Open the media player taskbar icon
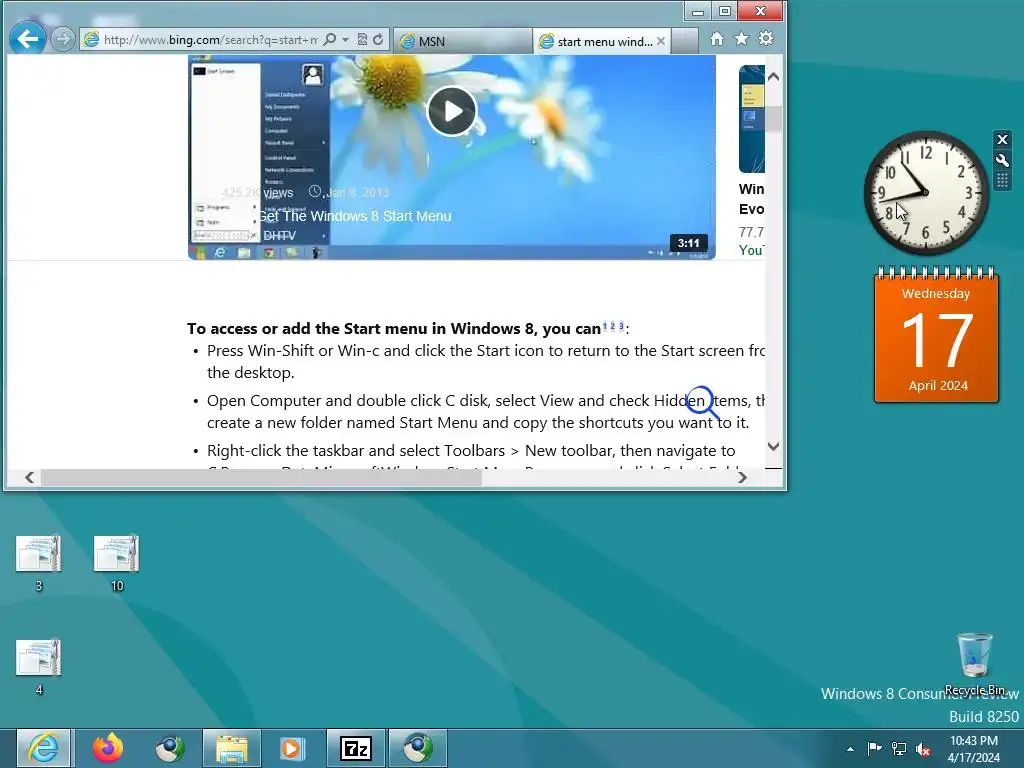Image resolution: width=1024 pixels, height=768 pixels. click(292, 748)
